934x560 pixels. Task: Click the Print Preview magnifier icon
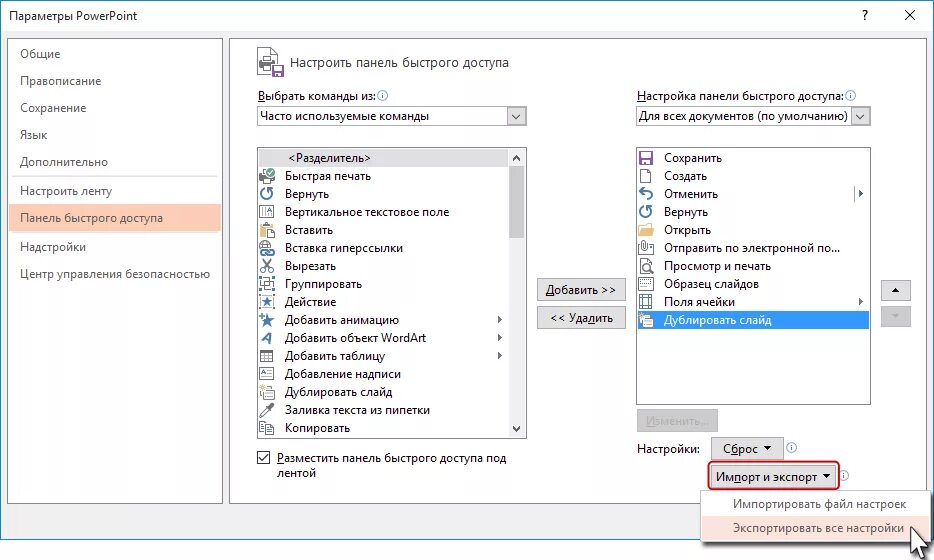click(646, 266)
